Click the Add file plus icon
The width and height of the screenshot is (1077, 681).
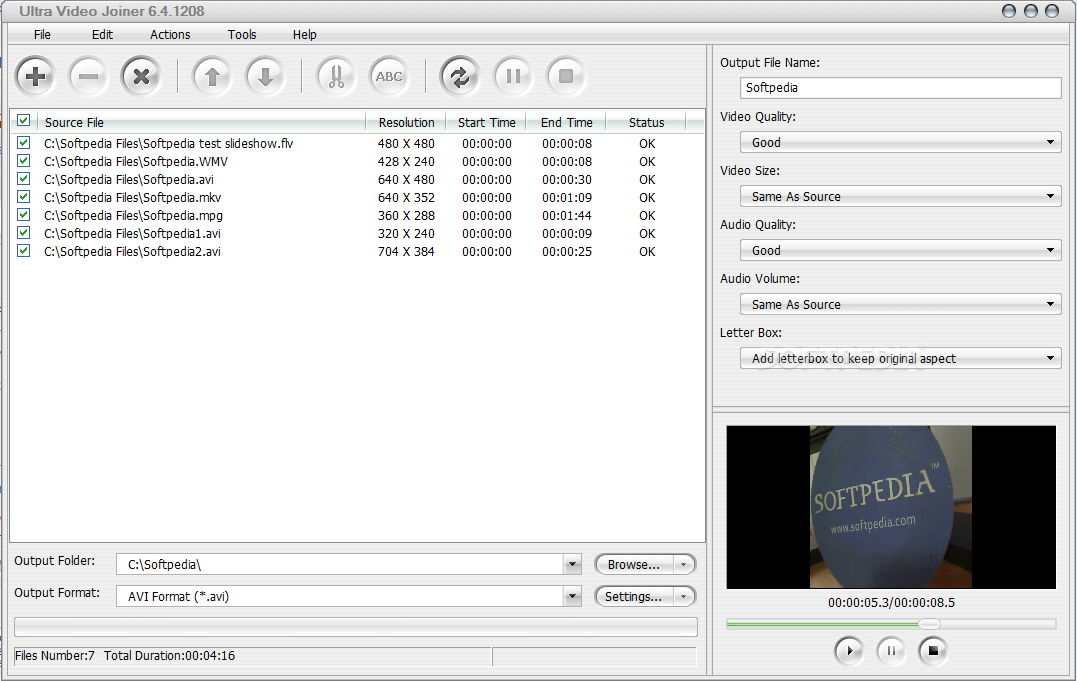[x=35, y=76]
